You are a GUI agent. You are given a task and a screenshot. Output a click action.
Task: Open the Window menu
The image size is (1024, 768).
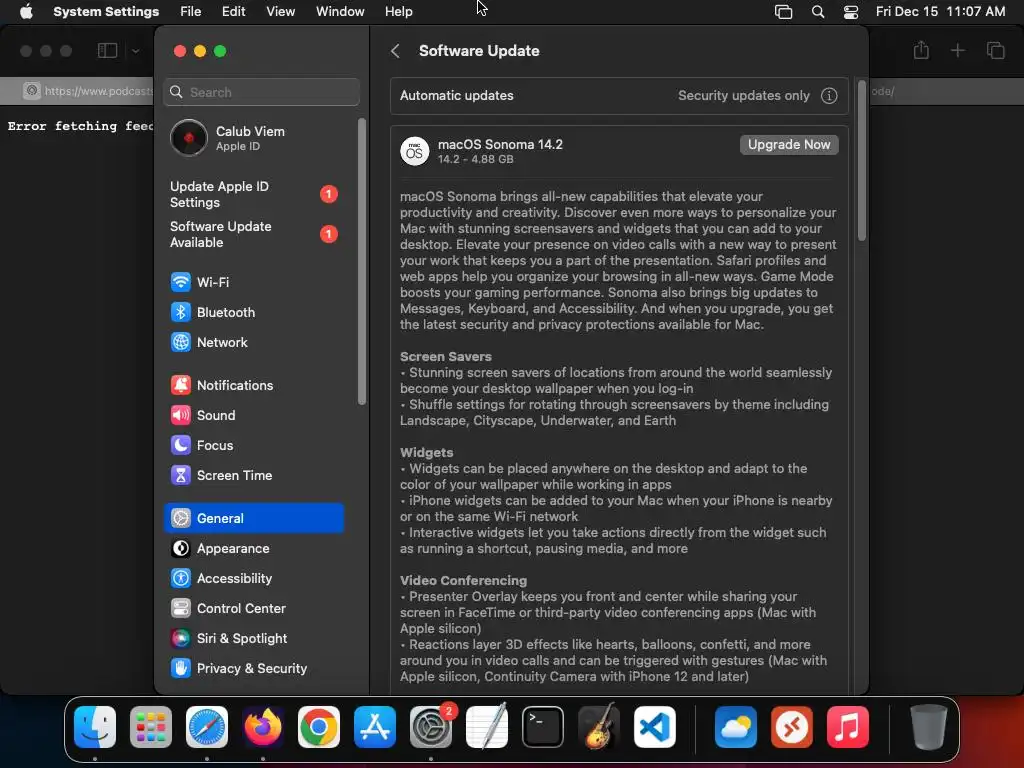point(340,12)
